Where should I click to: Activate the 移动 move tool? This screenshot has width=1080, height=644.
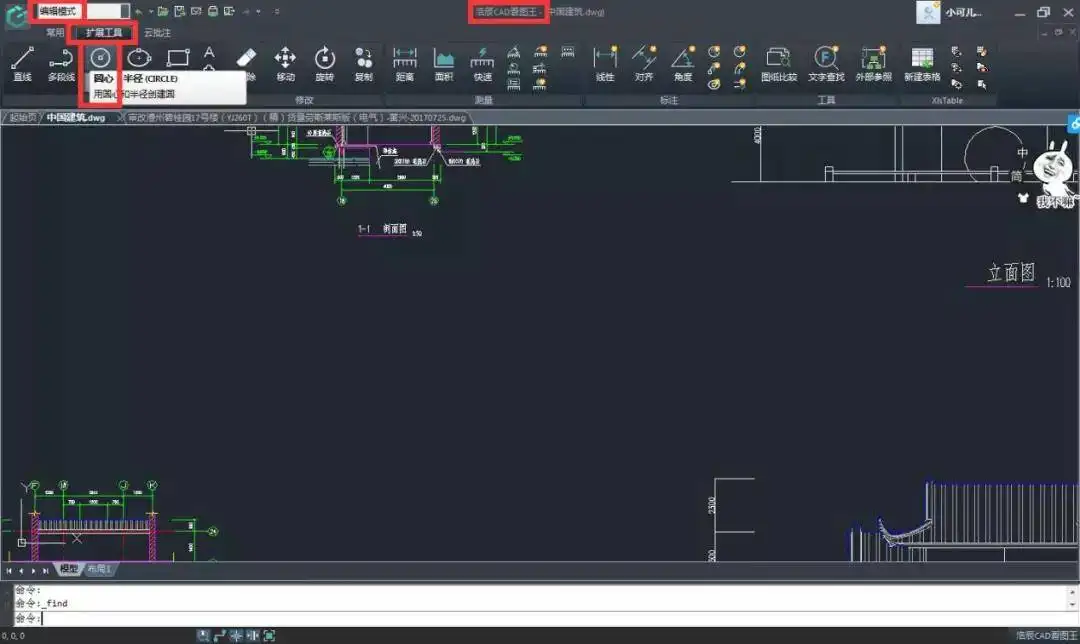[x=285, y=63]
